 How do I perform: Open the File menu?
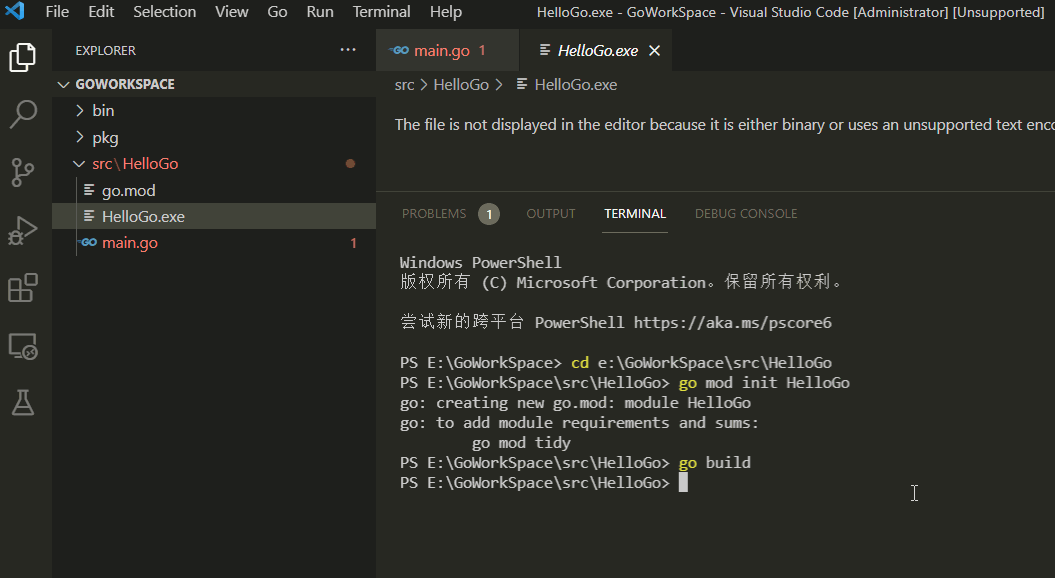tap(57, 11)
